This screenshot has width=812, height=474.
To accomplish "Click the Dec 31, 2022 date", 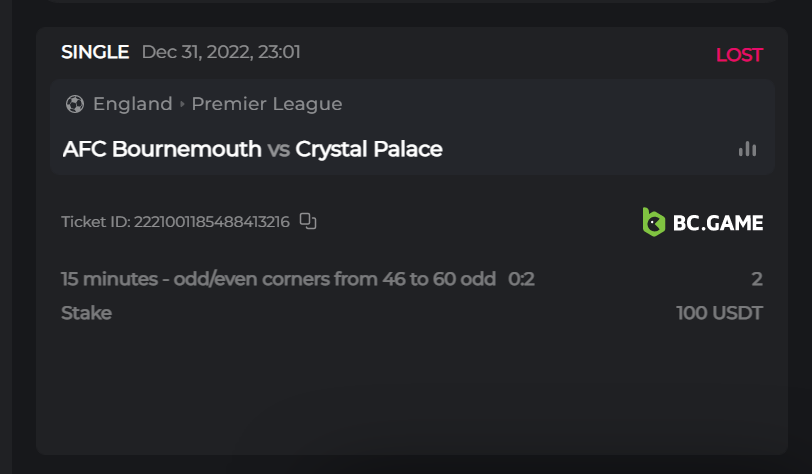I will (221, 52).
